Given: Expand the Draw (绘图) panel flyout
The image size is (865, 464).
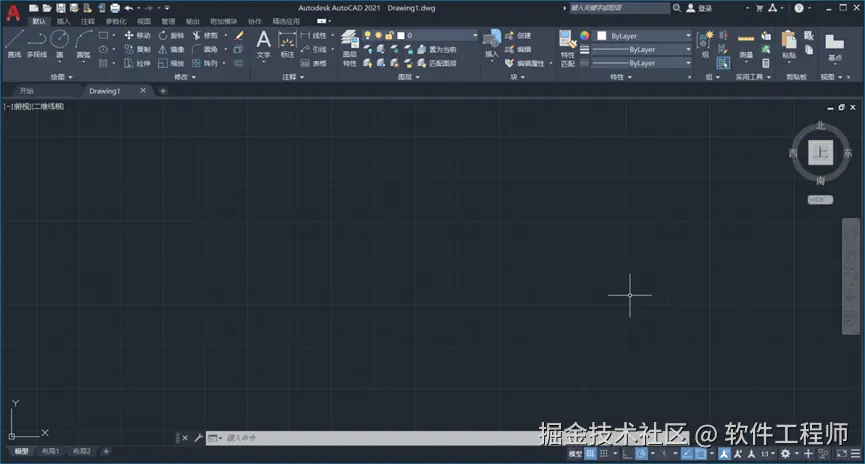Looking at the screenshot, I should (61, 77).
